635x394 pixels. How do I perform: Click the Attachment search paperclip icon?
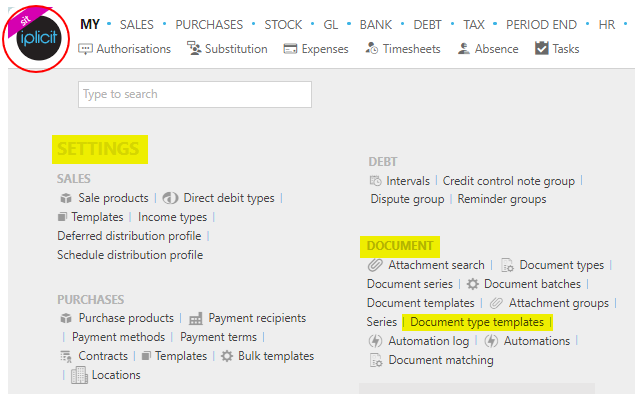[x=375, y=265]
